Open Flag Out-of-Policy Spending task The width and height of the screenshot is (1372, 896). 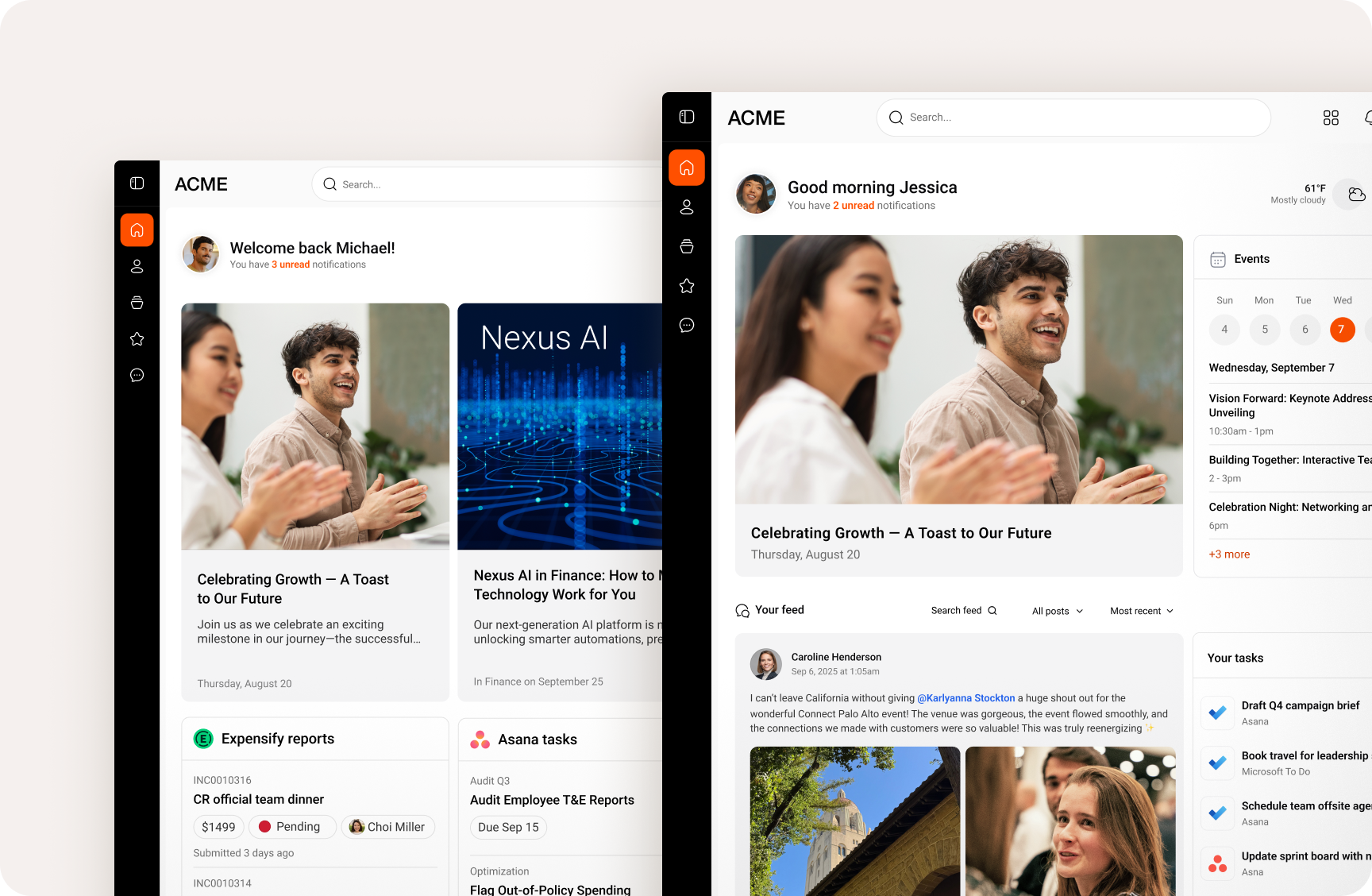550,890
